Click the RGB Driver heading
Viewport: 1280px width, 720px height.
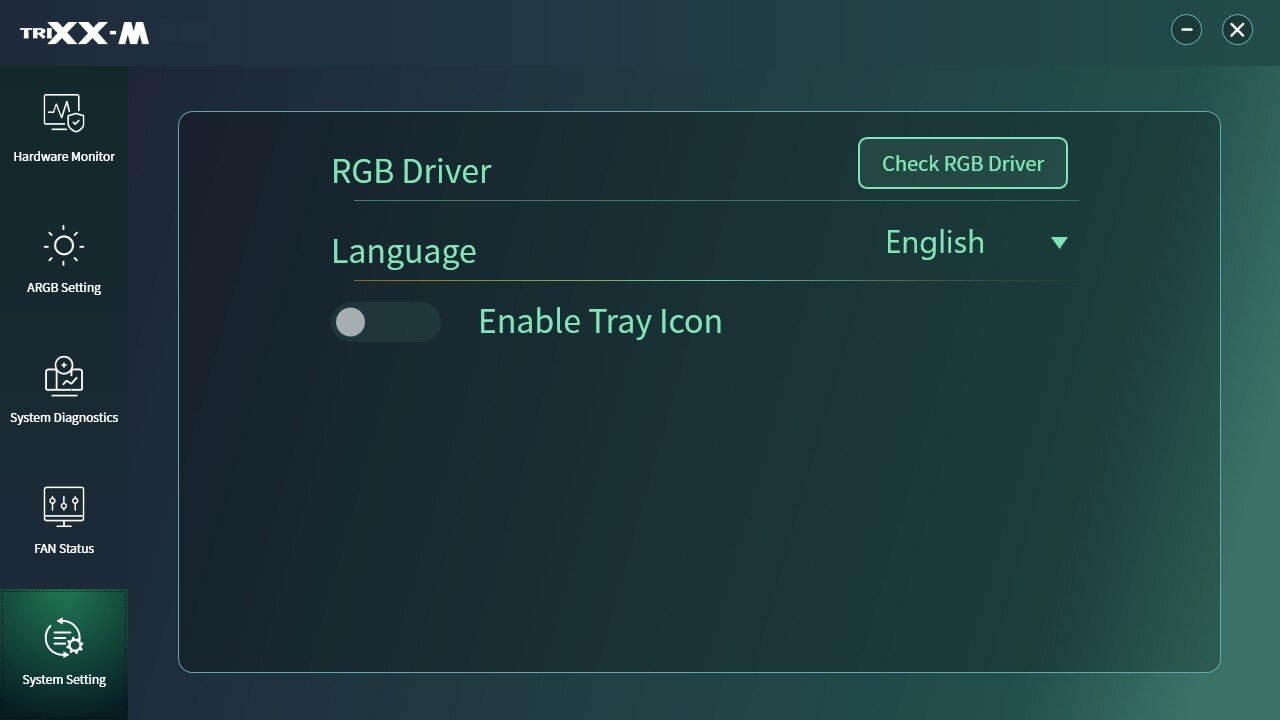[x=411, y=171]
